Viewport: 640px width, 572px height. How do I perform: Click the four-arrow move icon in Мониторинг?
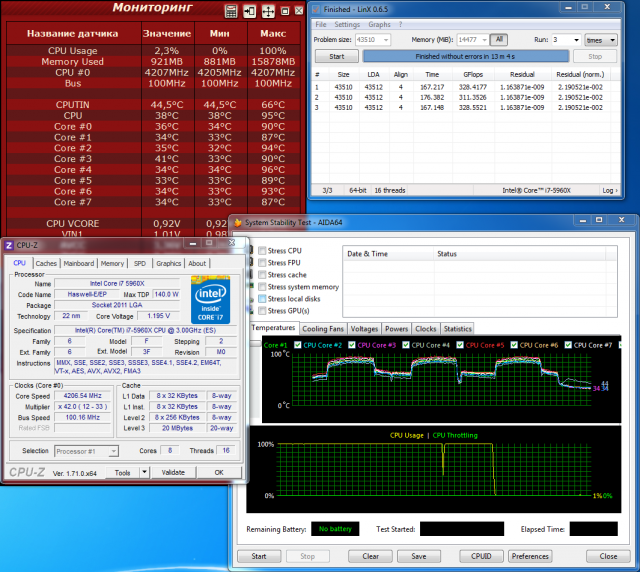(268, 11)
